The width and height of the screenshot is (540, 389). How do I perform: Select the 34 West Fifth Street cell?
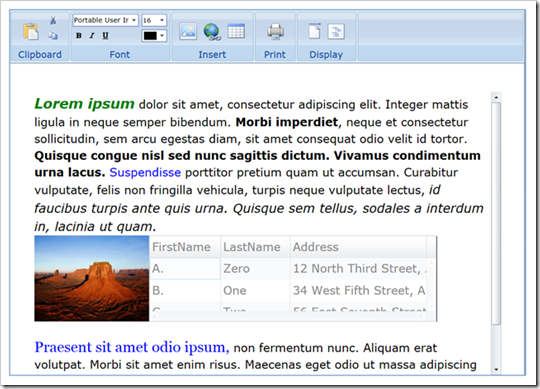click(358, 291)
